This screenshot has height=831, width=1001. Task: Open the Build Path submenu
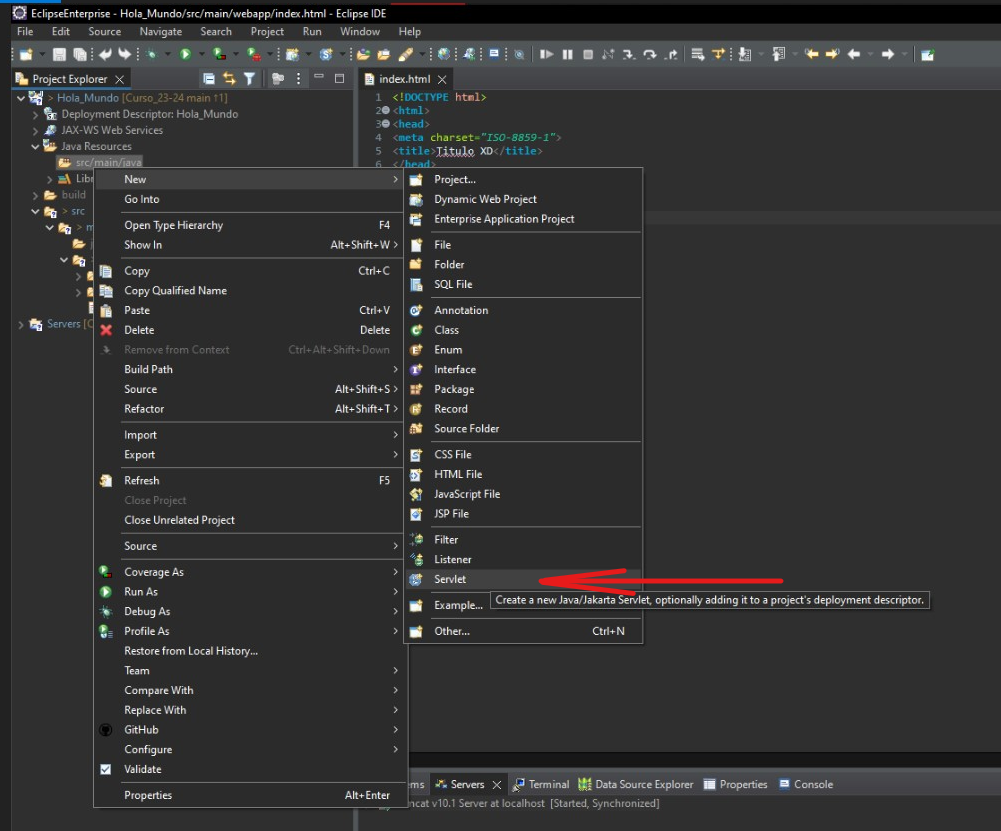pos(148,369)
